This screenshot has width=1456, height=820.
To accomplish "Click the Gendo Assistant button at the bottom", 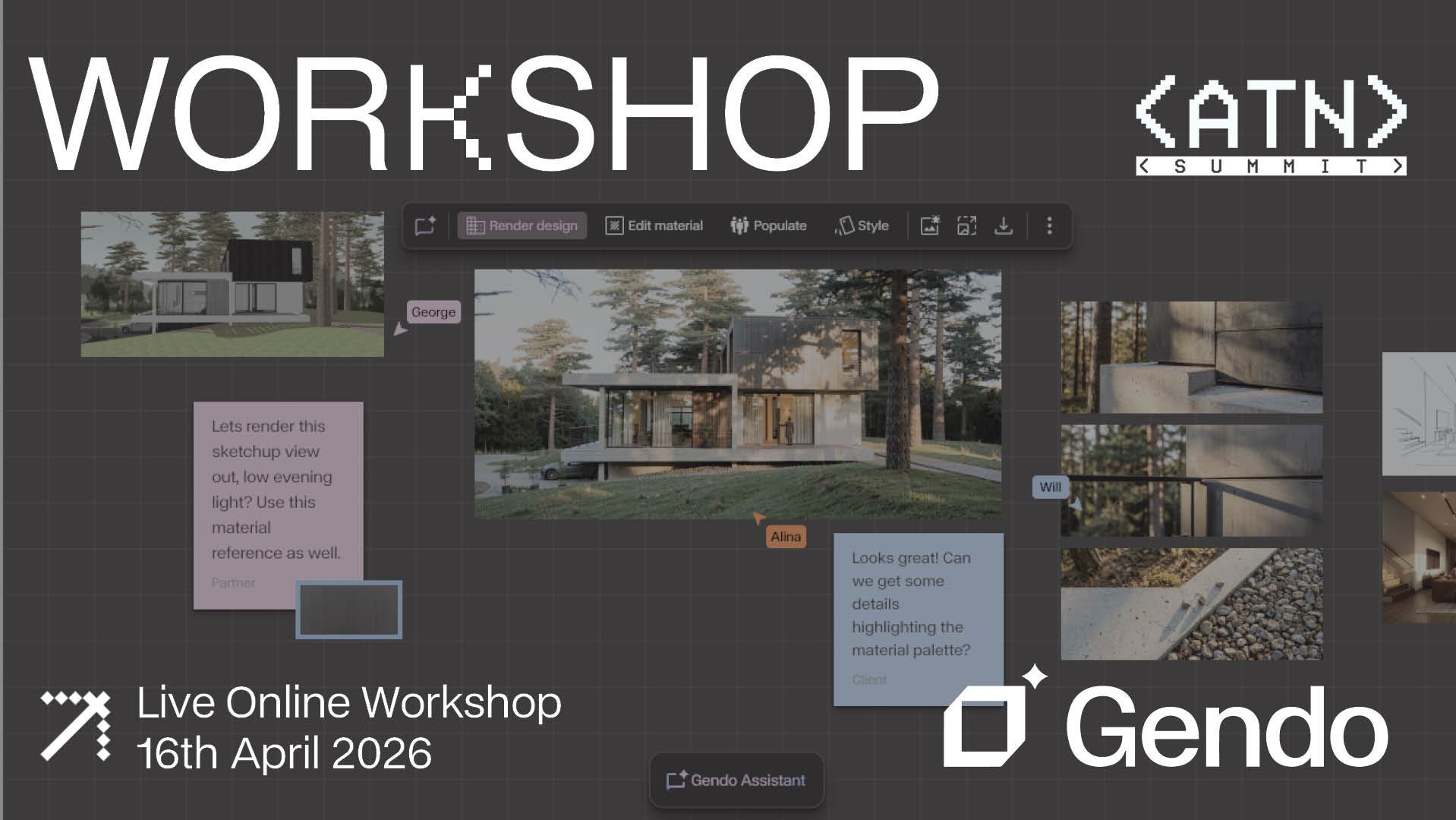I will pos(736,780).
